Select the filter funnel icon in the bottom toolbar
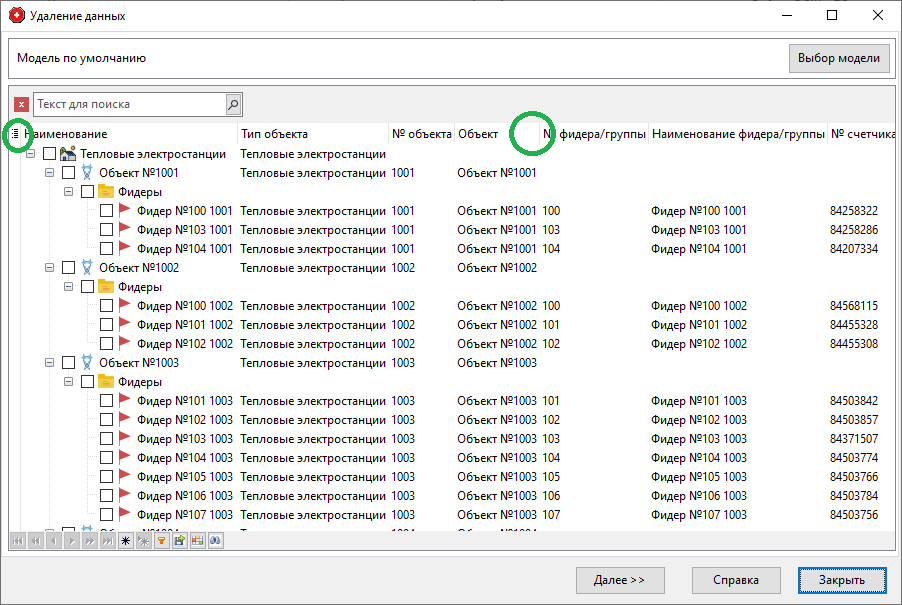 click(160, 540)
